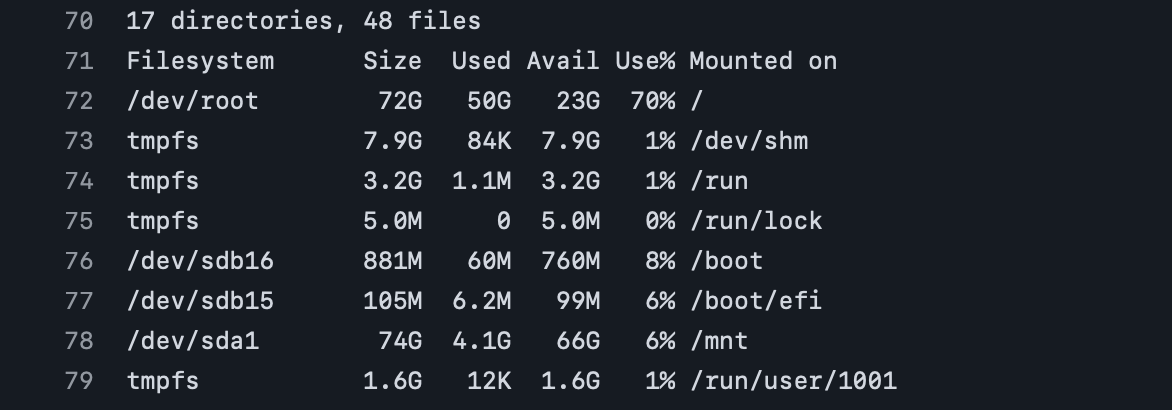The image size is (1172, 410).
Task: Click line number 76 for /dev/sdb16
Action: click(78, 261)
